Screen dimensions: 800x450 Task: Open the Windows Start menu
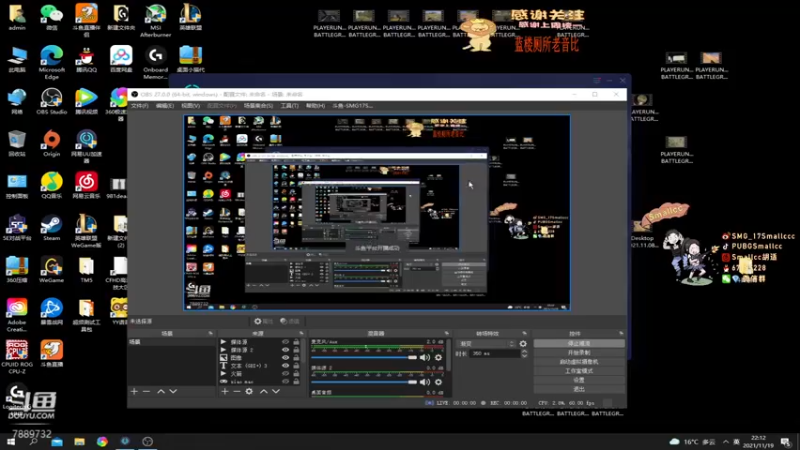pos(11,442)
